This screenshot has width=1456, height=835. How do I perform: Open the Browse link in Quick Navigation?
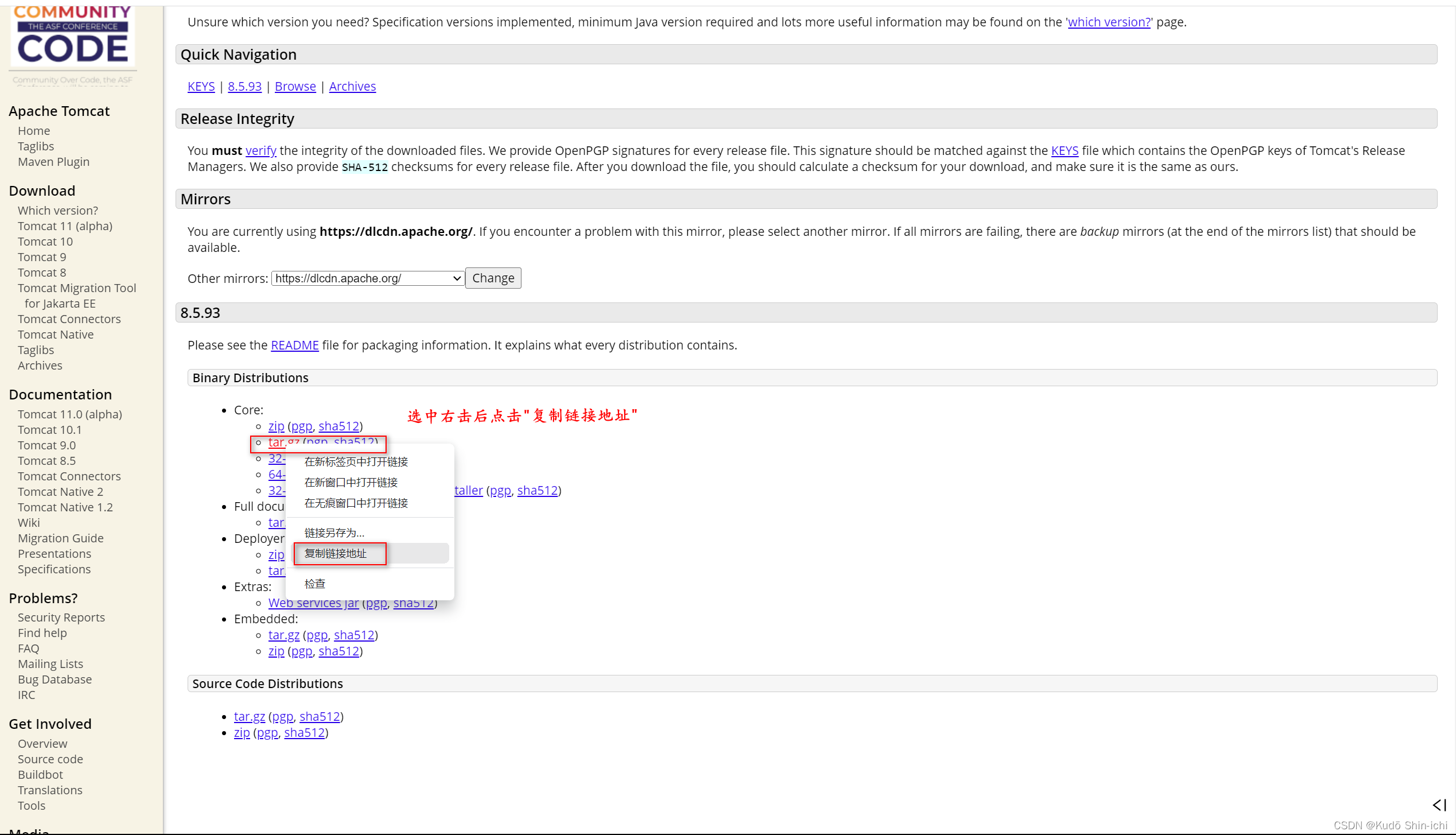(x=295, y=87)
